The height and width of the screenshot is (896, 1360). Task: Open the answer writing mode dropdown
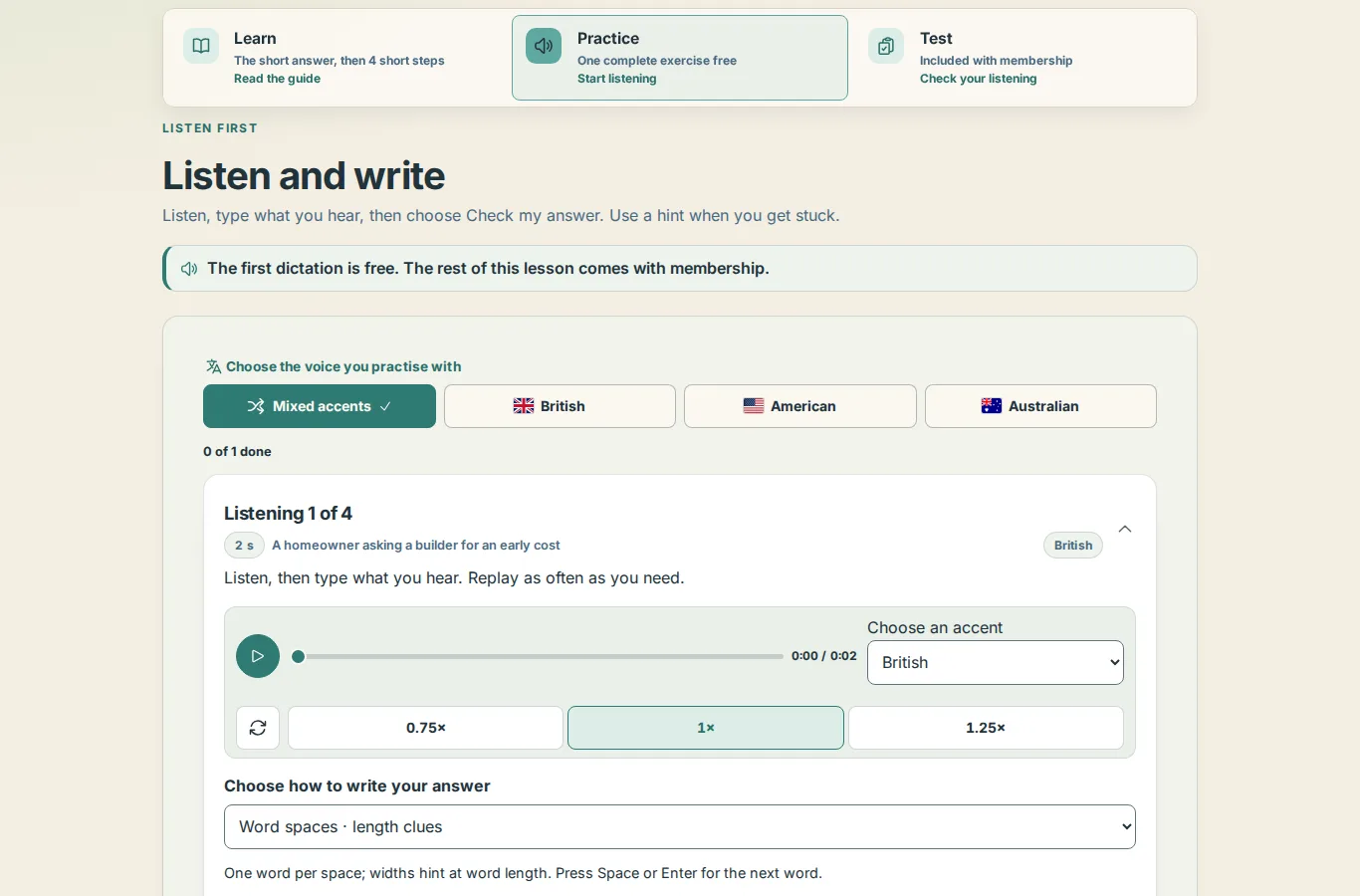(680, 827)
